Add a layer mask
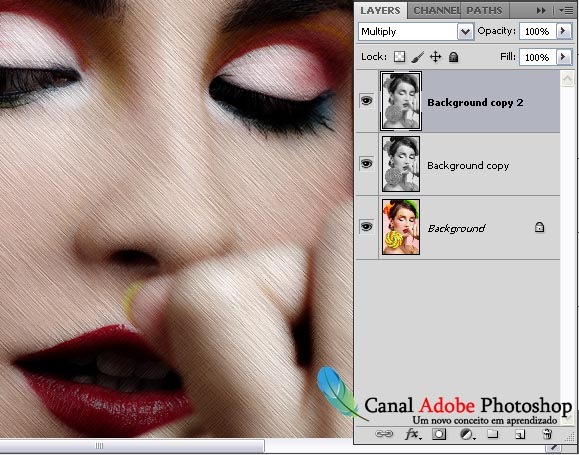 [x=439, y=434]
